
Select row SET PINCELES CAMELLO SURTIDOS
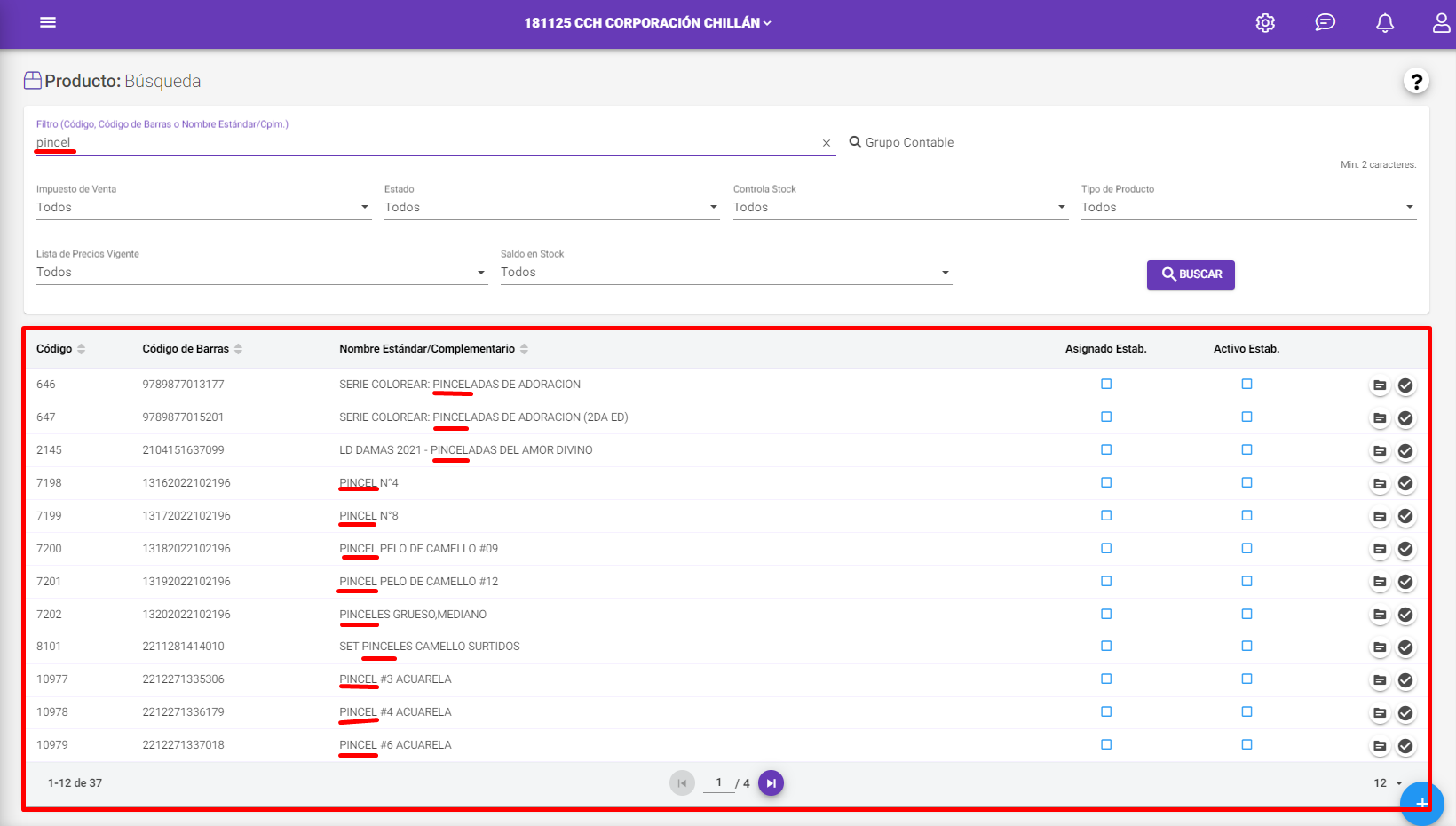[x=726, y=647]
